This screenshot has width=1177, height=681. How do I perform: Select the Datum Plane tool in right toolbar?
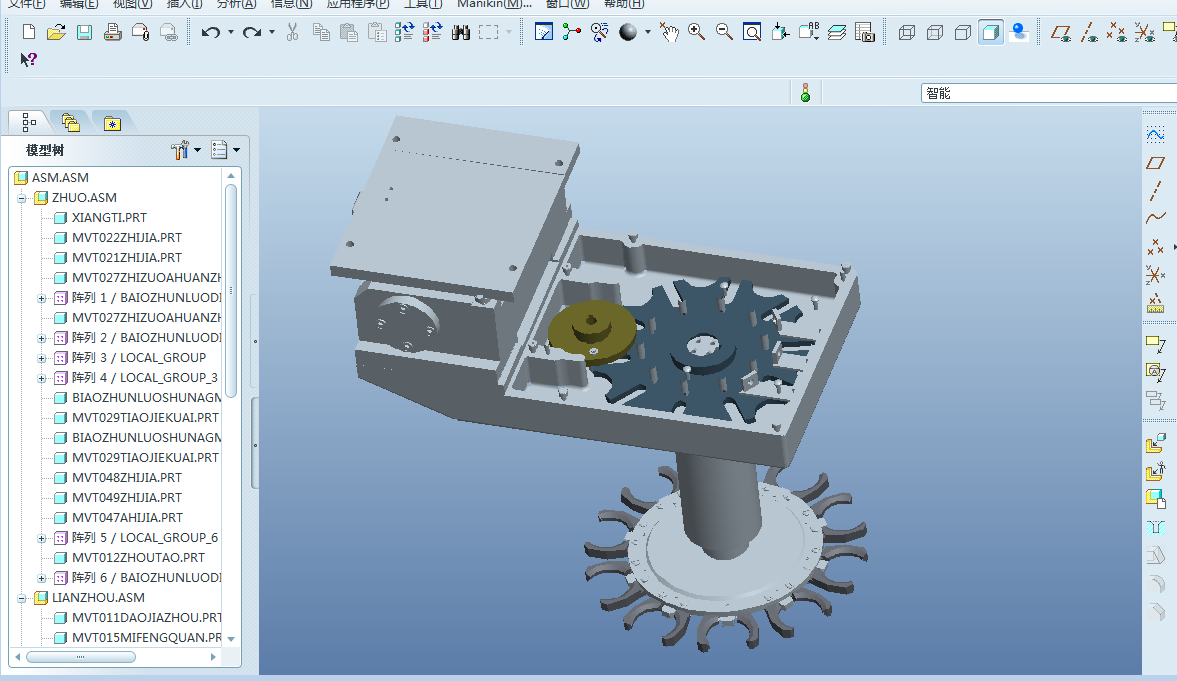[x=1155, y=163]
